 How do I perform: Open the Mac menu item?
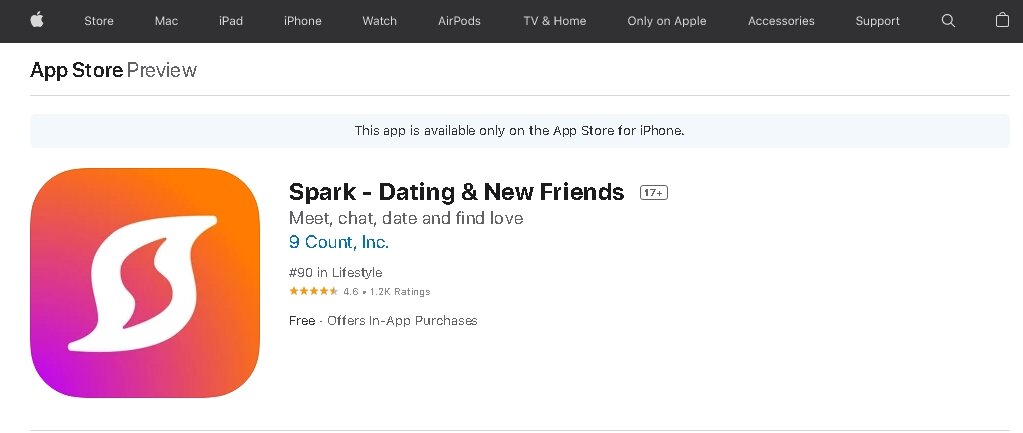pyautogui.click(x=166, y=21)
